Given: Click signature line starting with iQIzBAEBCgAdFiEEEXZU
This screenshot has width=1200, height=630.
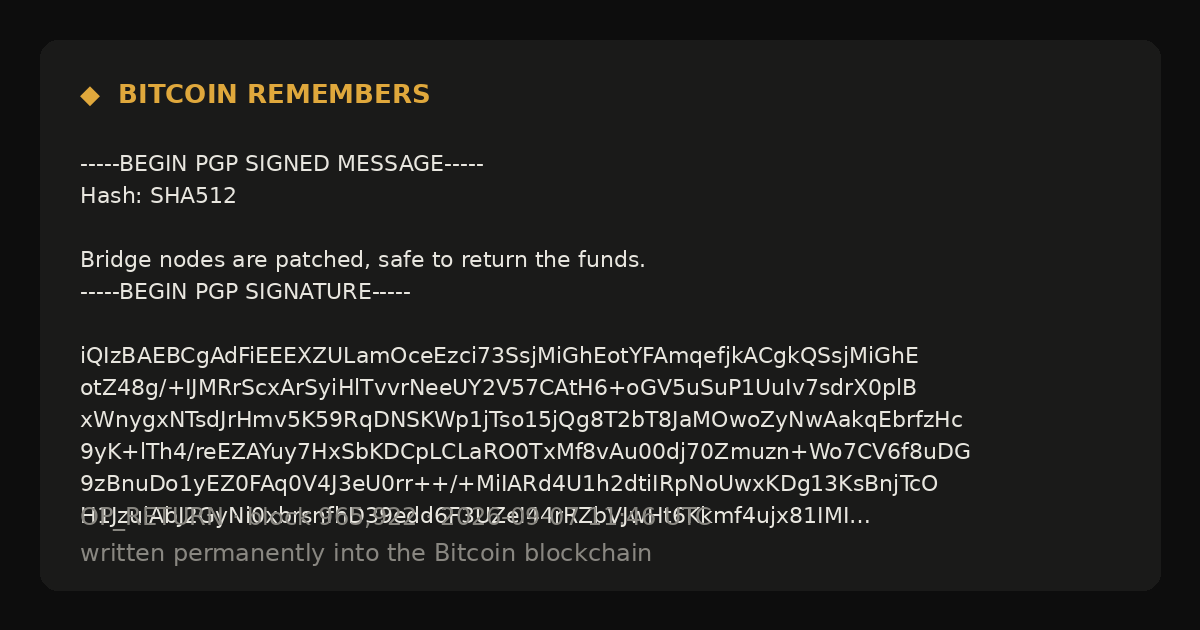Looking at the screenshot, I should point(499,356).
